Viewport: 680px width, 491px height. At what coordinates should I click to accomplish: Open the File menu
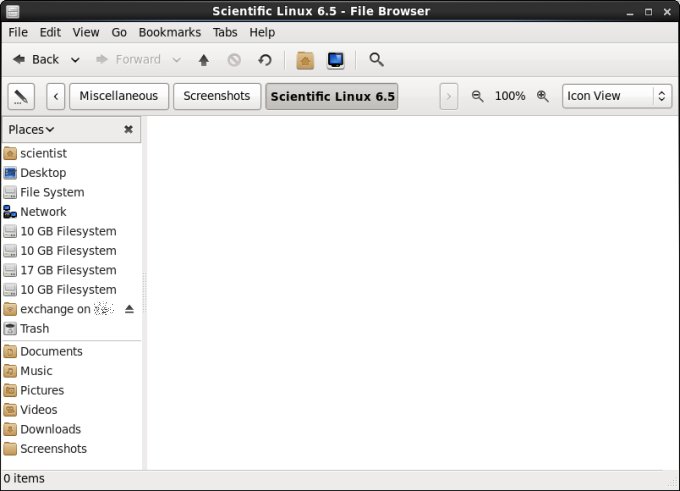coord(18,33)
